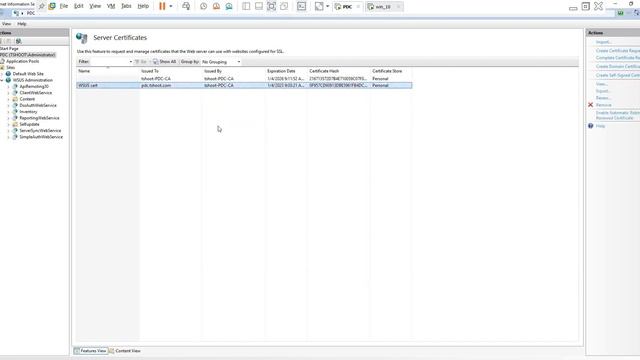
Task: Click the unity mode icon
Action: tap(284, 6)
